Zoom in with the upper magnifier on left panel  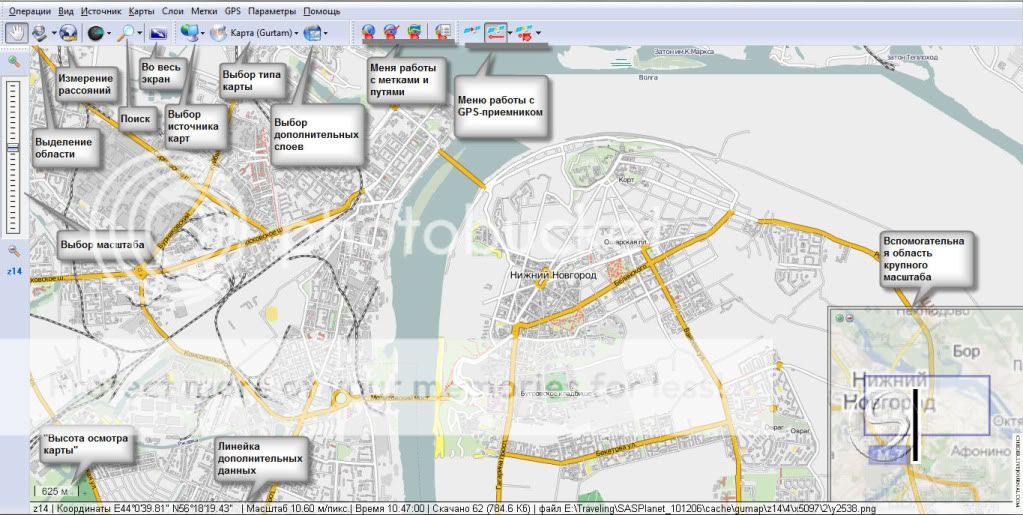pos(14,62)
